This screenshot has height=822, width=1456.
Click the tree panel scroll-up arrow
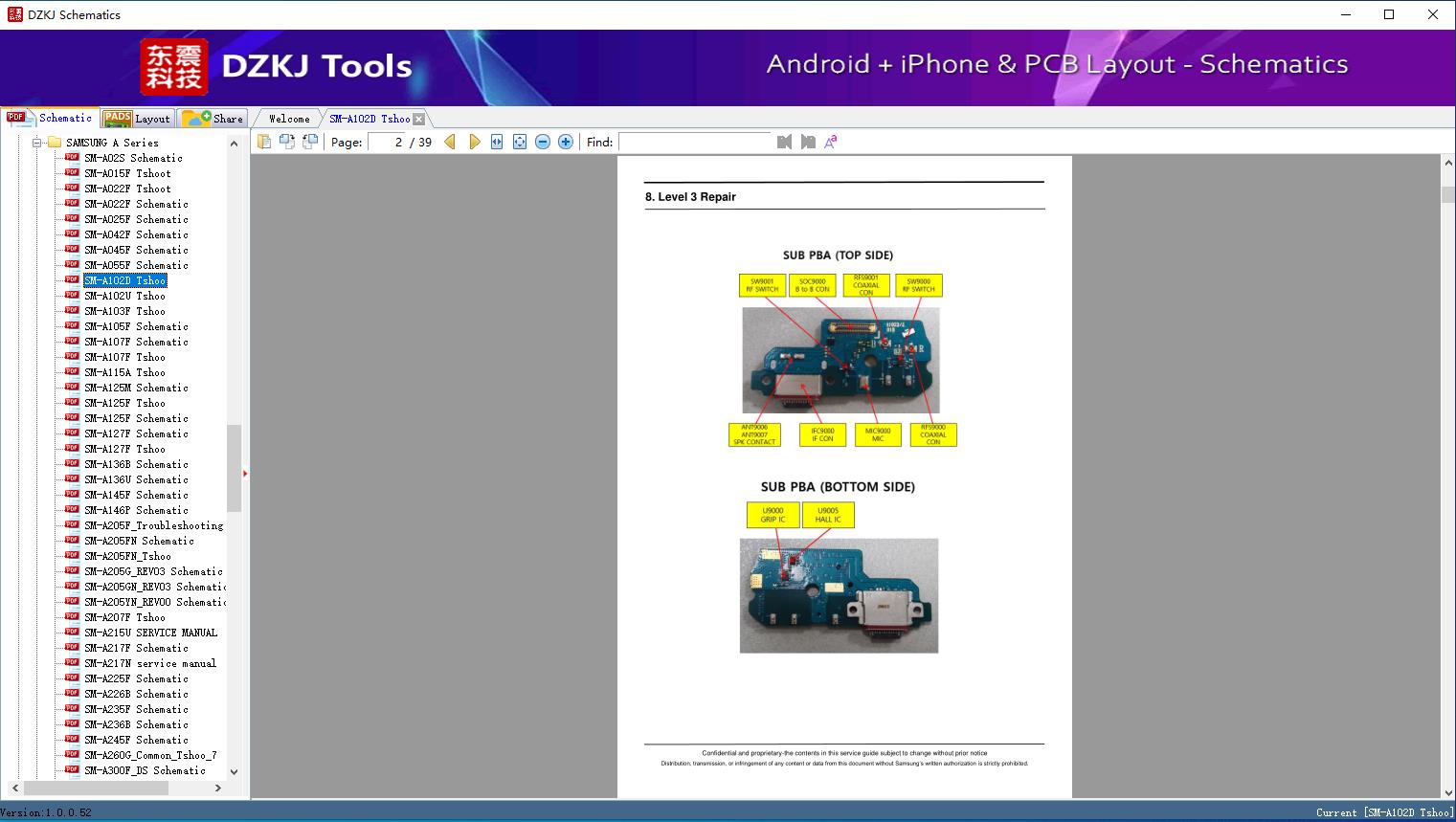(234, 143)
